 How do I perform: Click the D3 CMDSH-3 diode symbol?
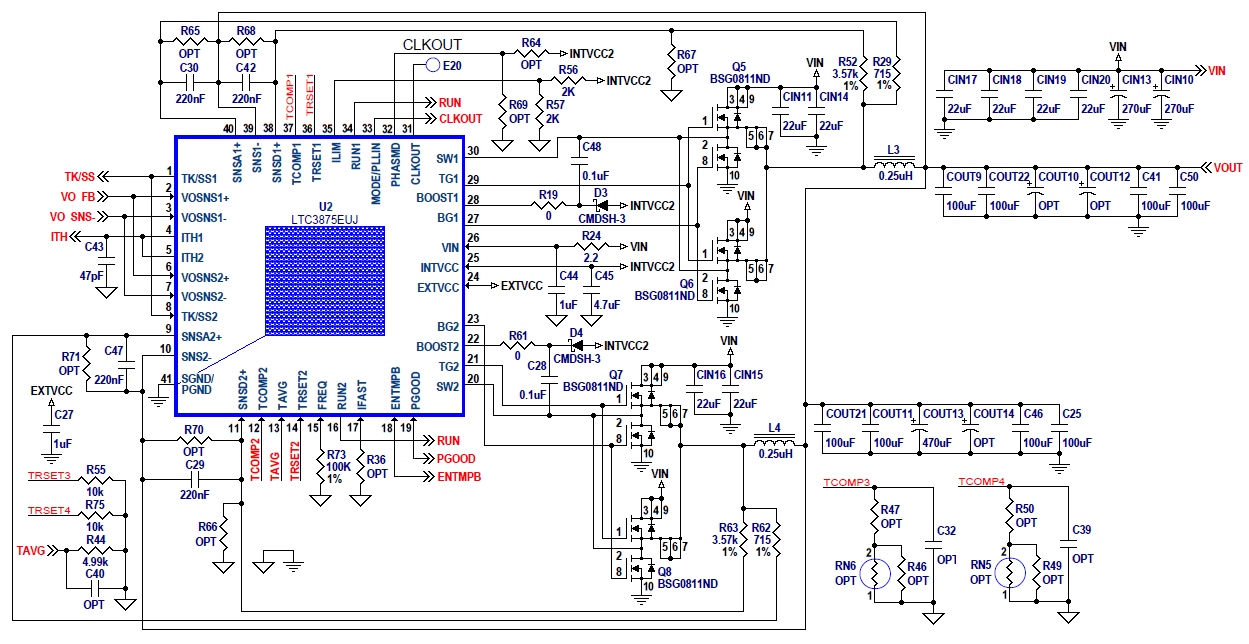(600, 205)
